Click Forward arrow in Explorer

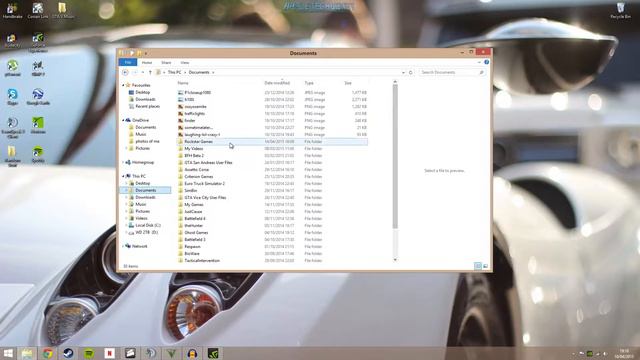point(135,72)
